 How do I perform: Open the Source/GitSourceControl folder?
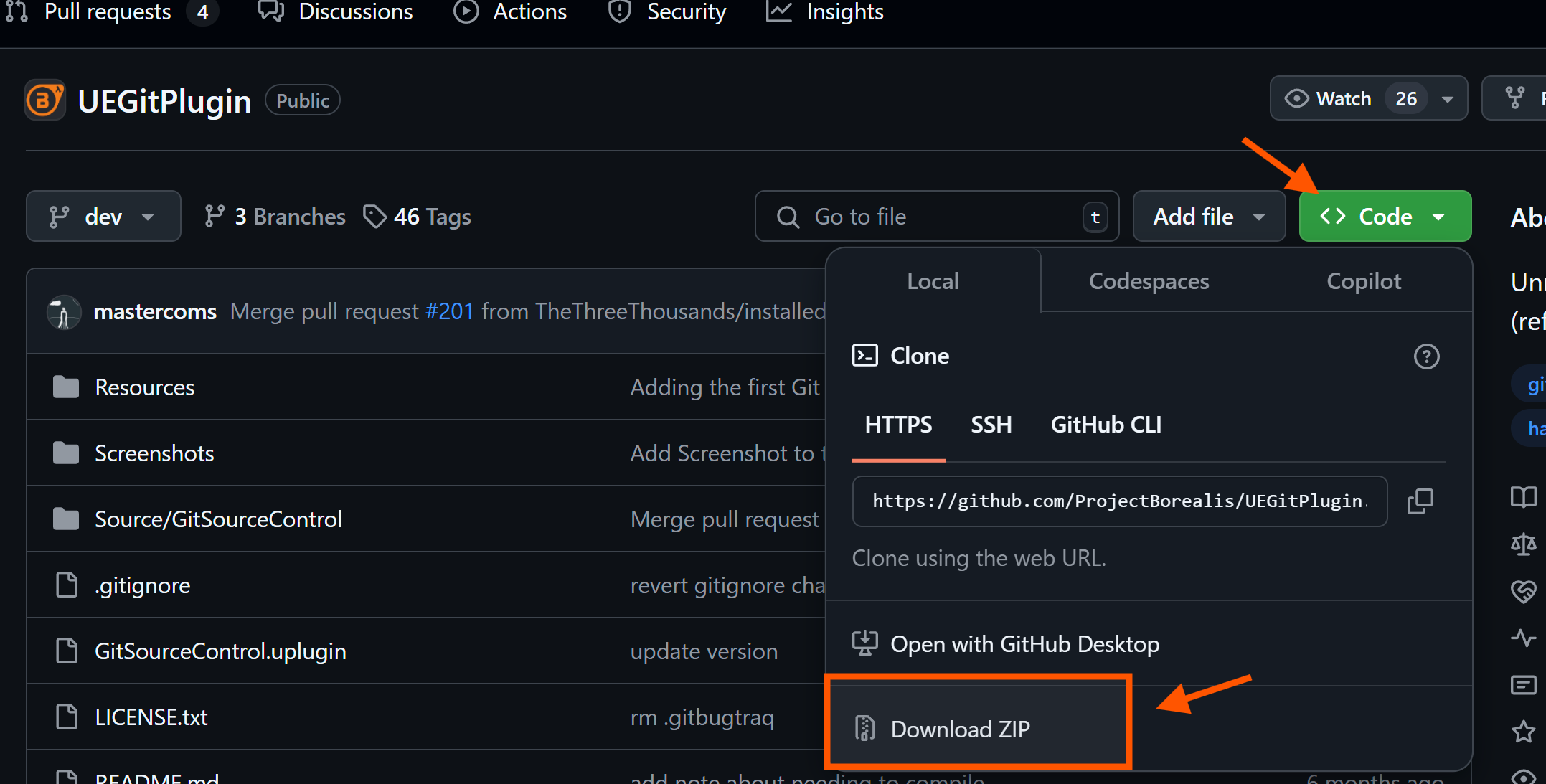218,519
